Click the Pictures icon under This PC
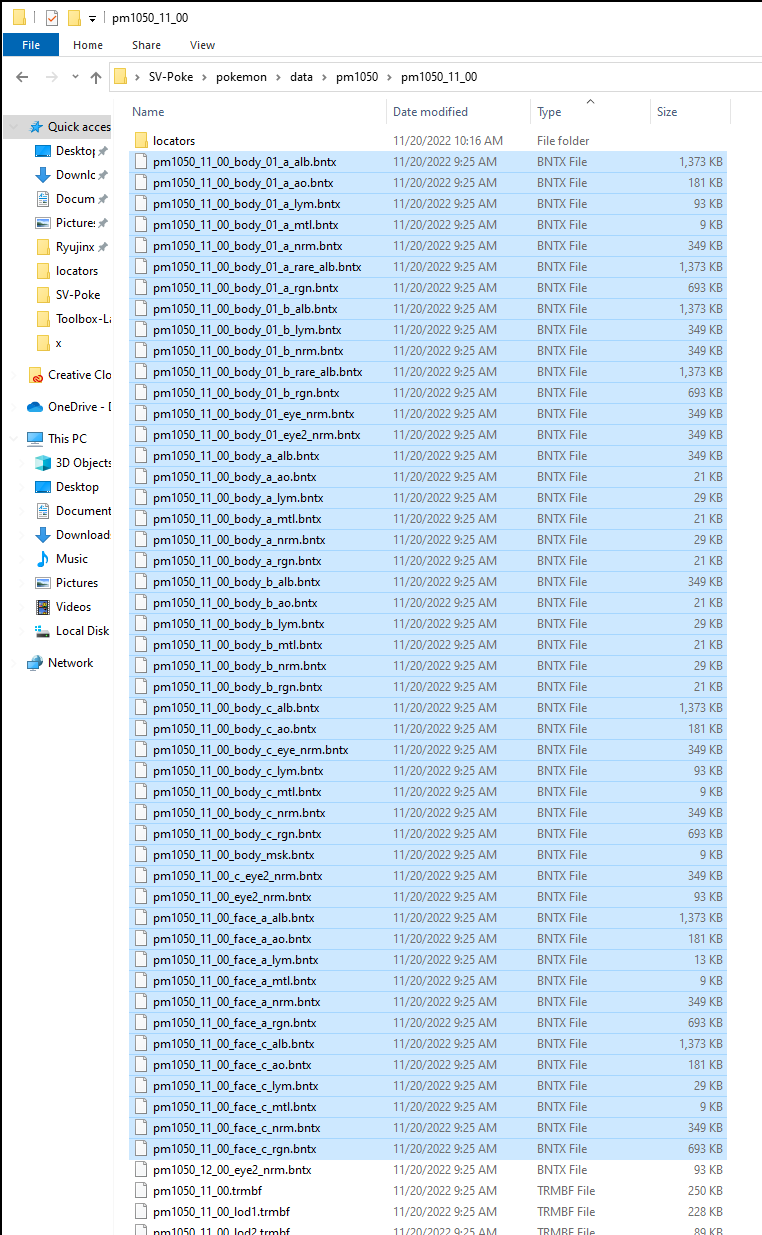This screenshot has height=1235, width=762. [x=43, y=583]
